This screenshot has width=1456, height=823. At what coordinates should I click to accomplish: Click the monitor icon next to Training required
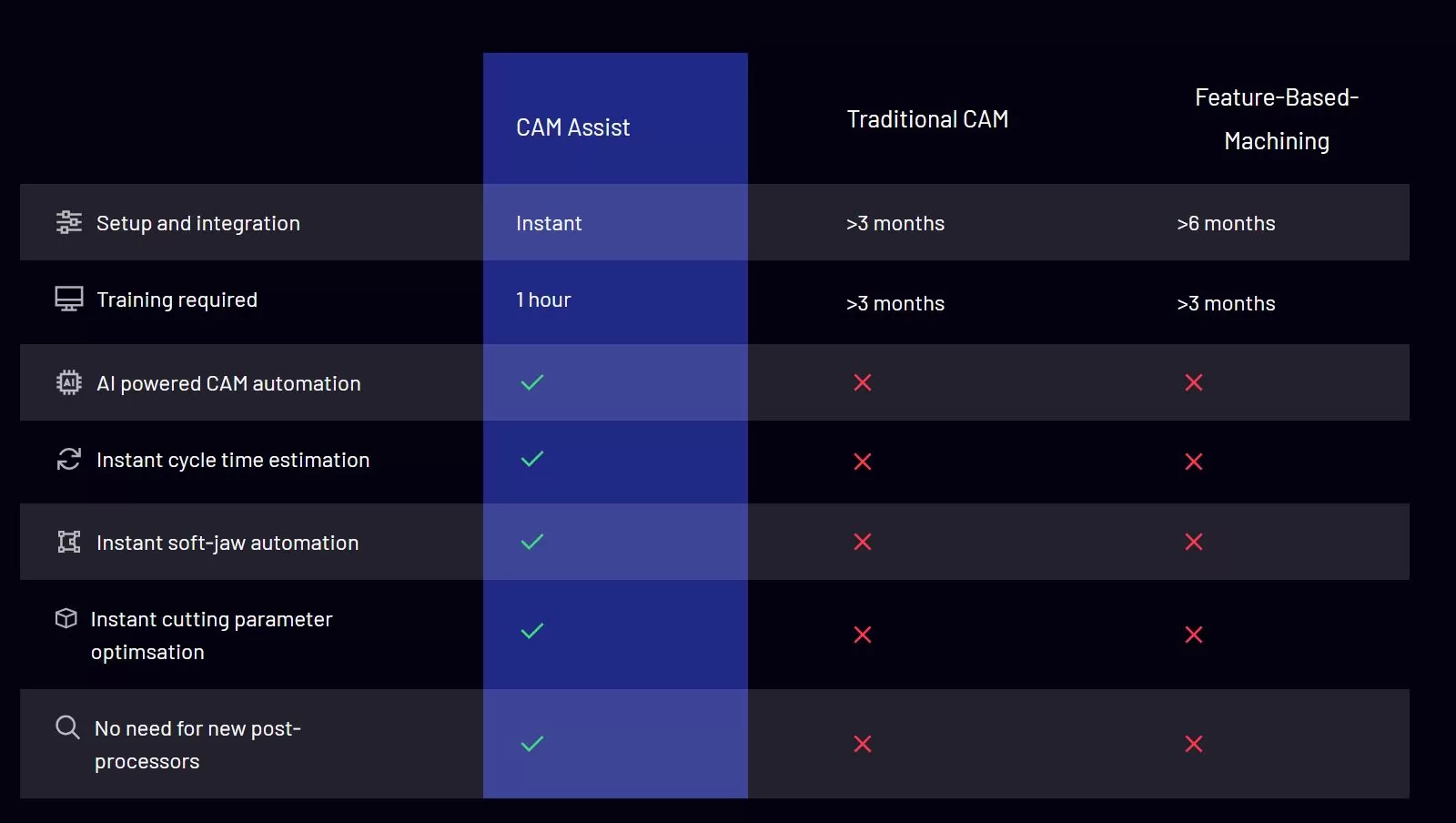[68, 300]
